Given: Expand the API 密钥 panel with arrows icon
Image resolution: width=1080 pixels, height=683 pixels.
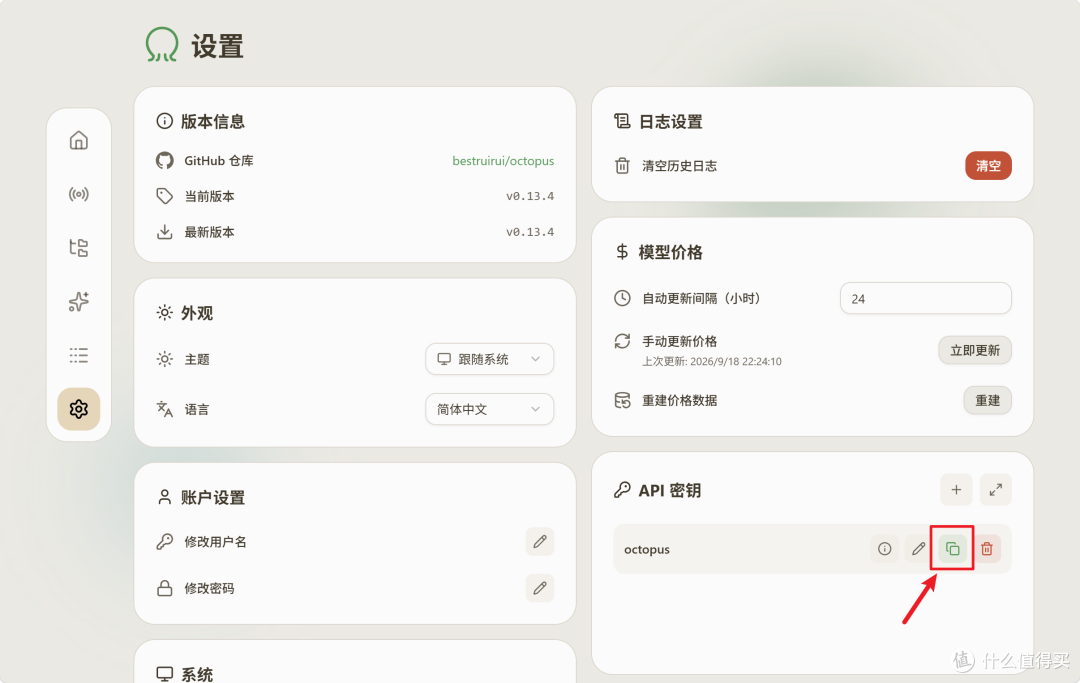Looking at the screenshot, I should (x=995, y=490).
